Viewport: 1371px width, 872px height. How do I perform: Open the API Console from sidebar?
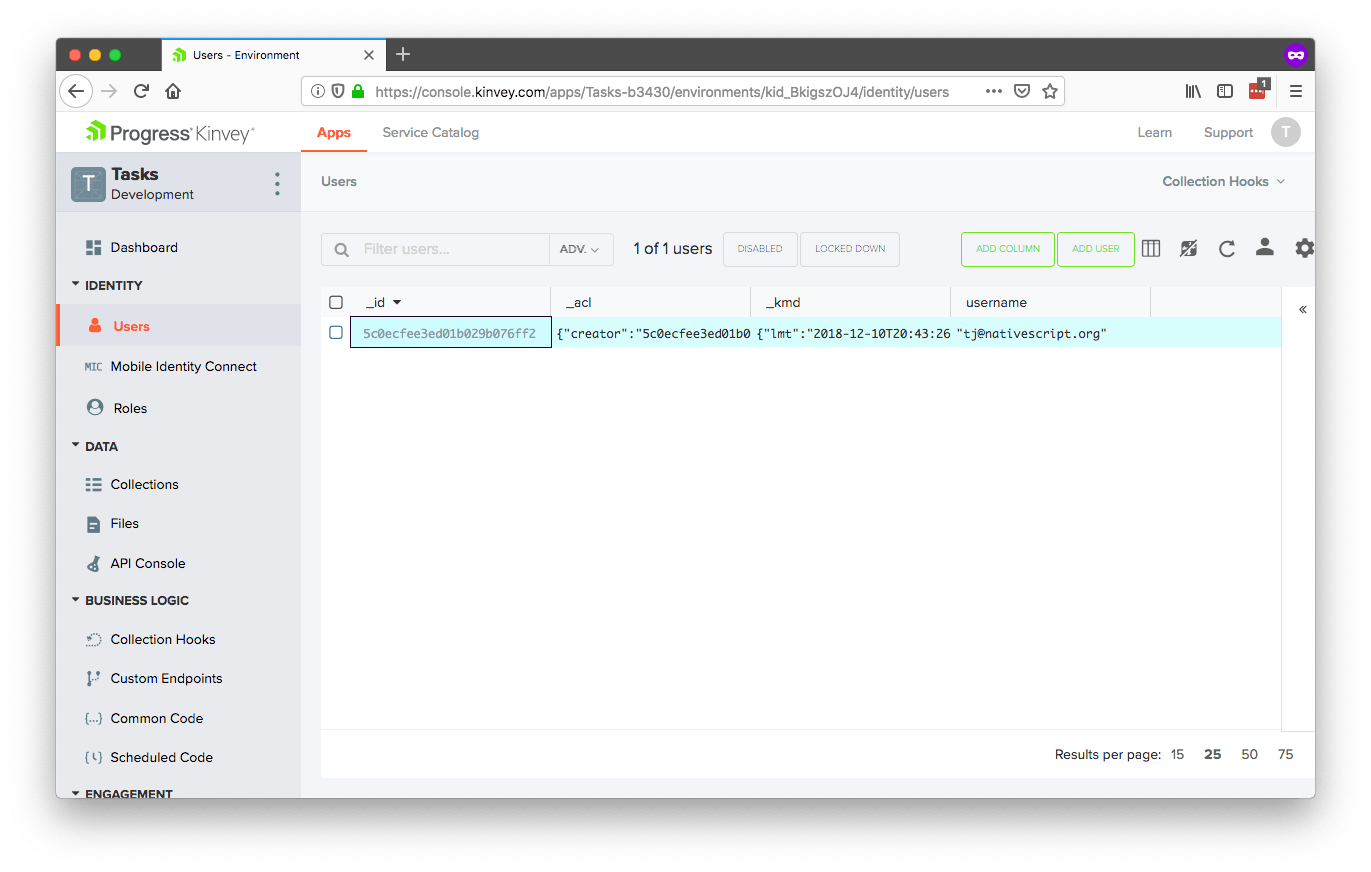click(x=147, y=563)
